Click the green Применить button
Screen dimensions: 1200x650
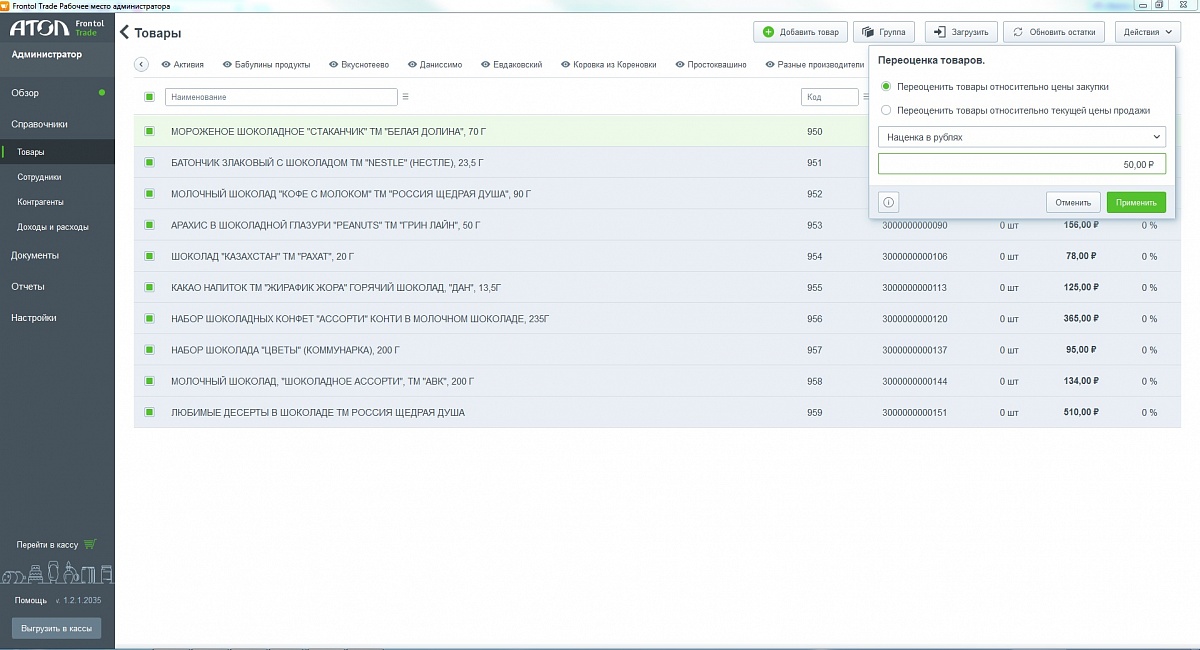[x=1136, y=202]
